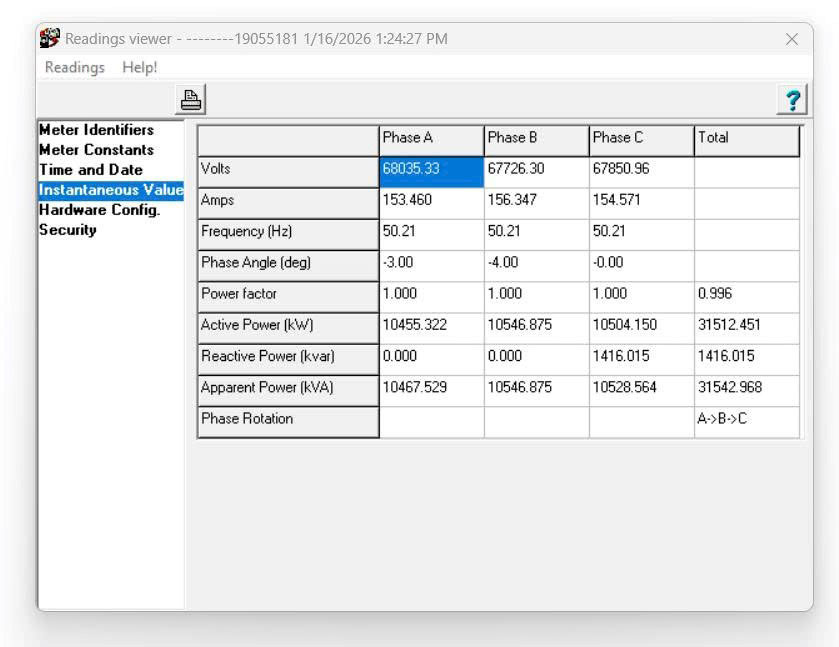Viewport: 839px width, 647px height.
Task: Select Meter Identifiers in the sidebar
Action: pos(97,130)
